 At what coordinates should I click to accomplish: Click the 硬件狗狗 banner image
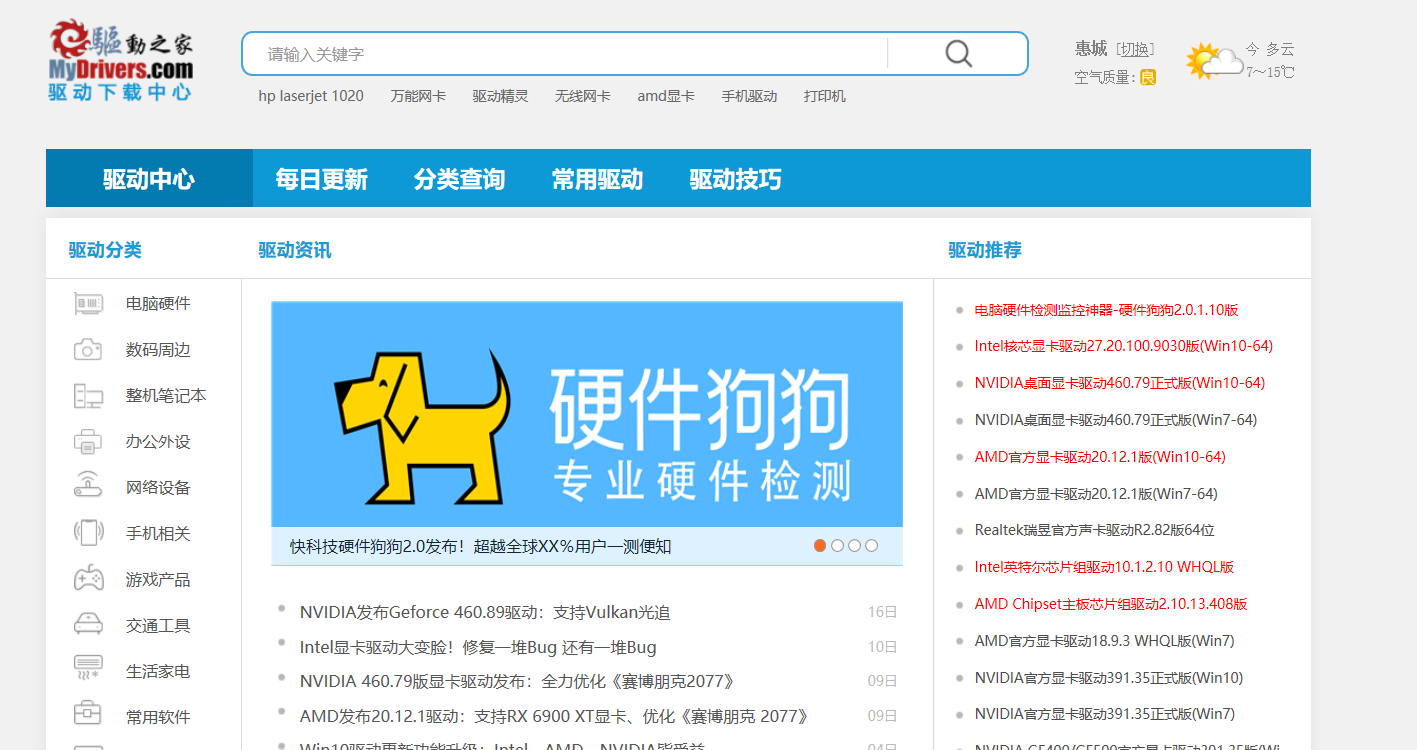[x=587, y=414]
